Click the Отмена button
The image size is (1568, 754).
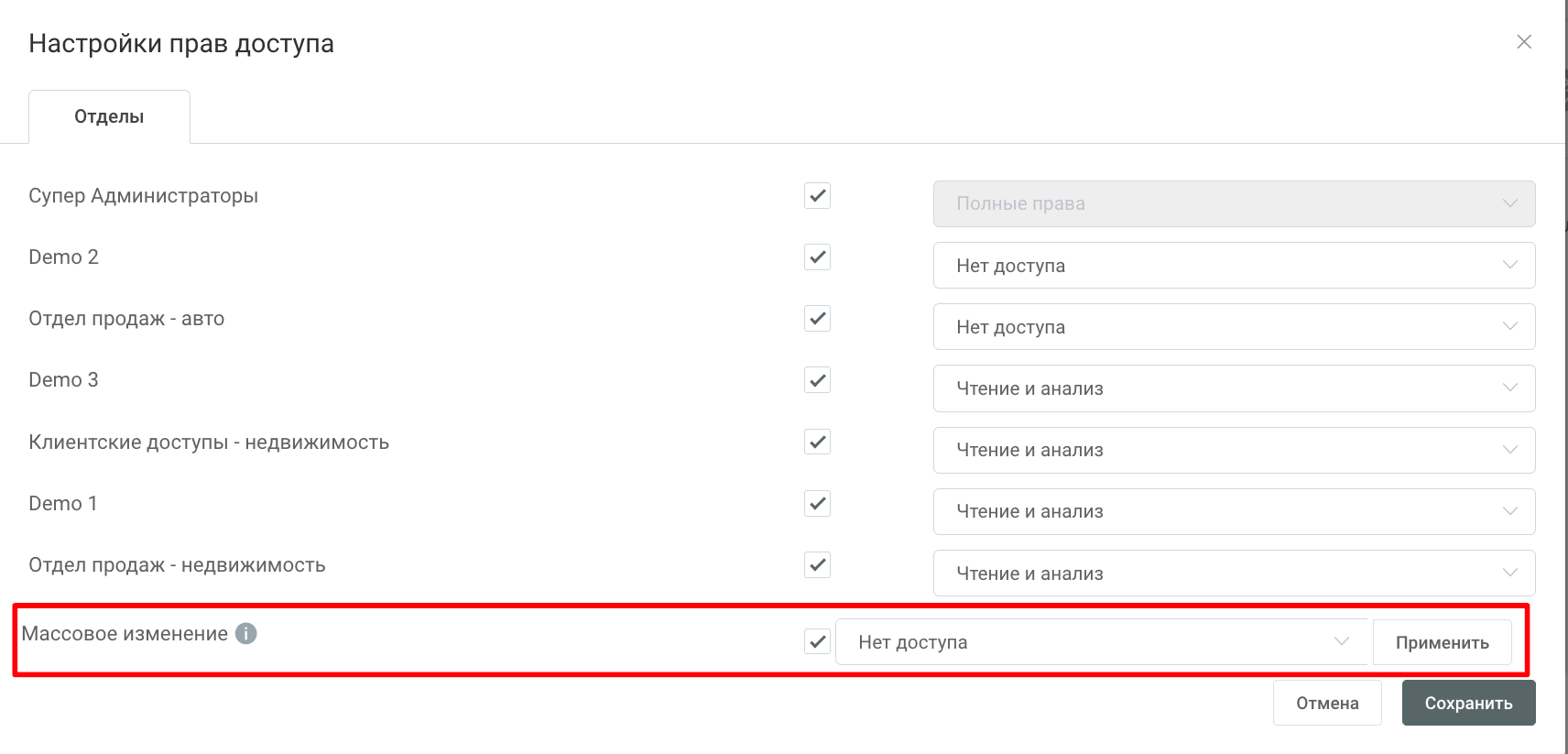coord(1327,704)
